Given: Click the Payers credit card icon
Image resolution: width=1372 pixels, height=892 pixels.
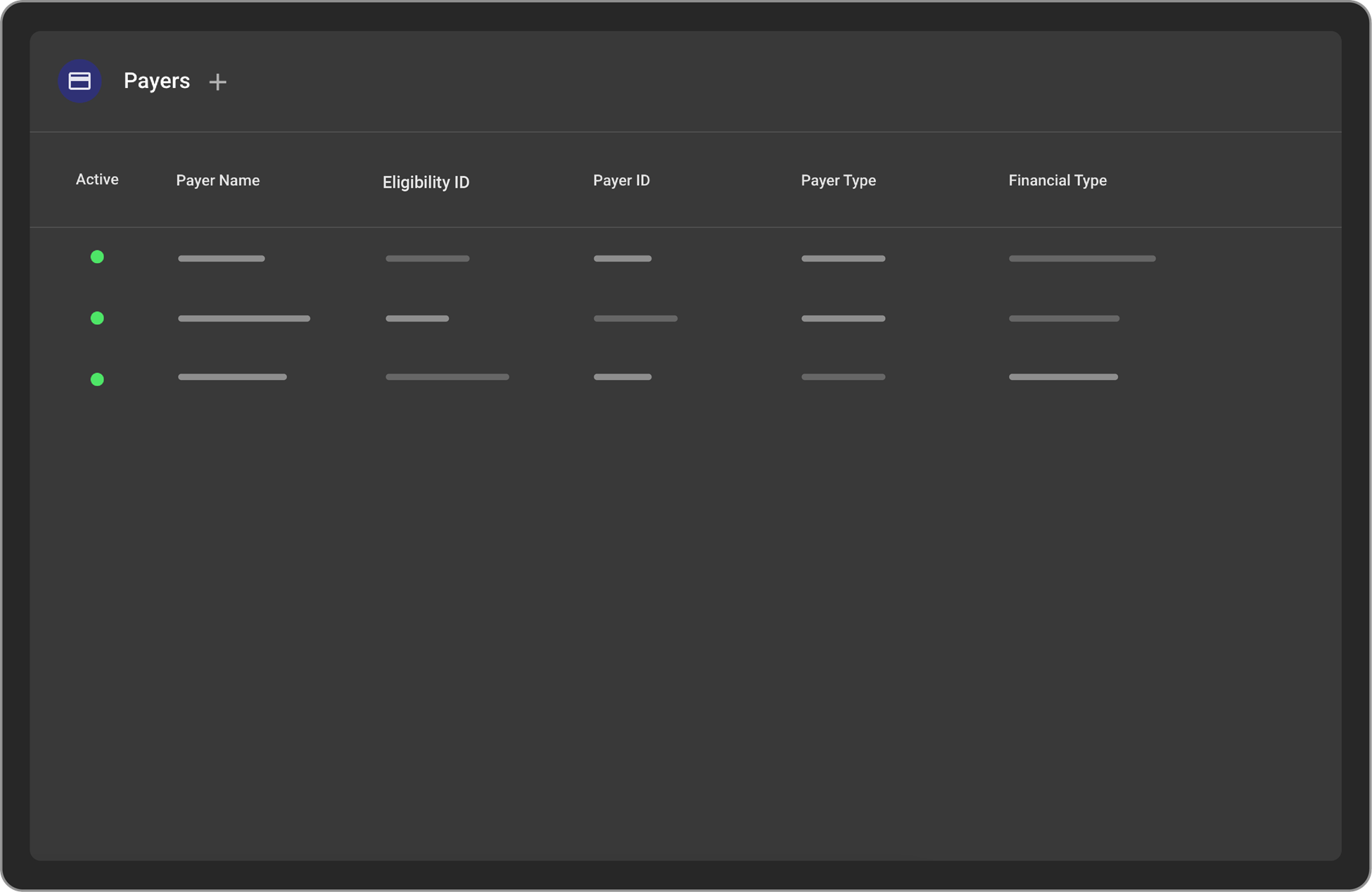Looking at the screenshot, I should tap(80, 81).
